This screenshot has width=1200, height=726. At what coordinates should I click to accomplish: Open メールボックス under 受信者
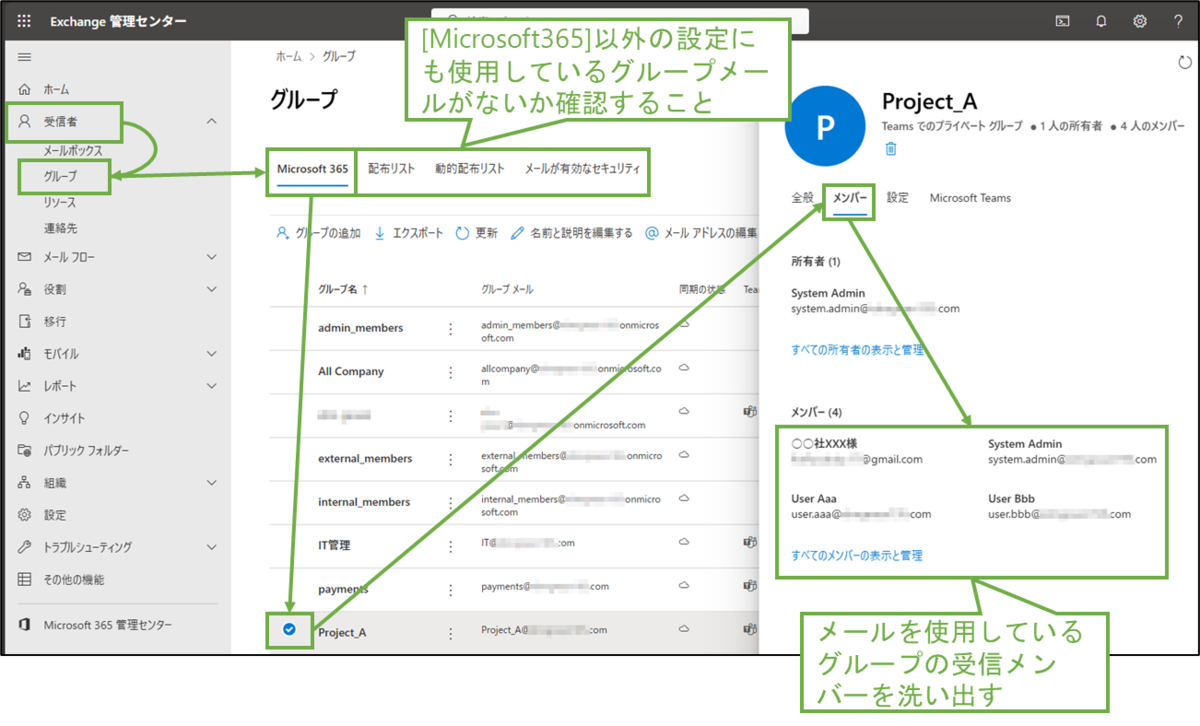click(x=73, y=151)
